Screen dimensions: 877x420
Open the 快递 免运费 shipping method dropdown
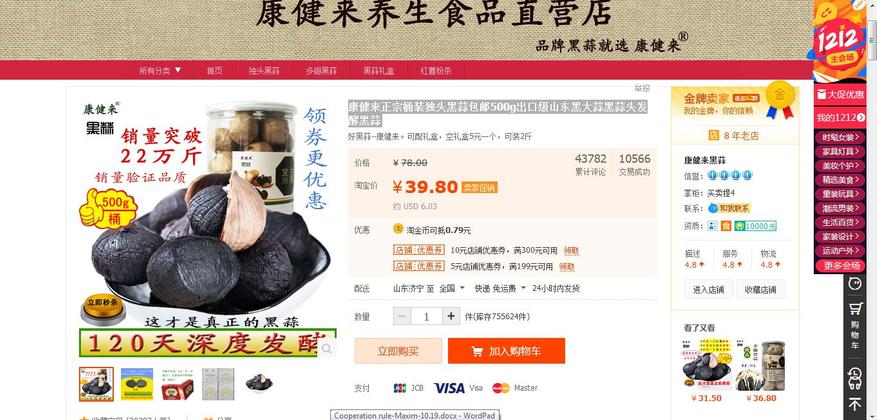[x=500, y=289]
